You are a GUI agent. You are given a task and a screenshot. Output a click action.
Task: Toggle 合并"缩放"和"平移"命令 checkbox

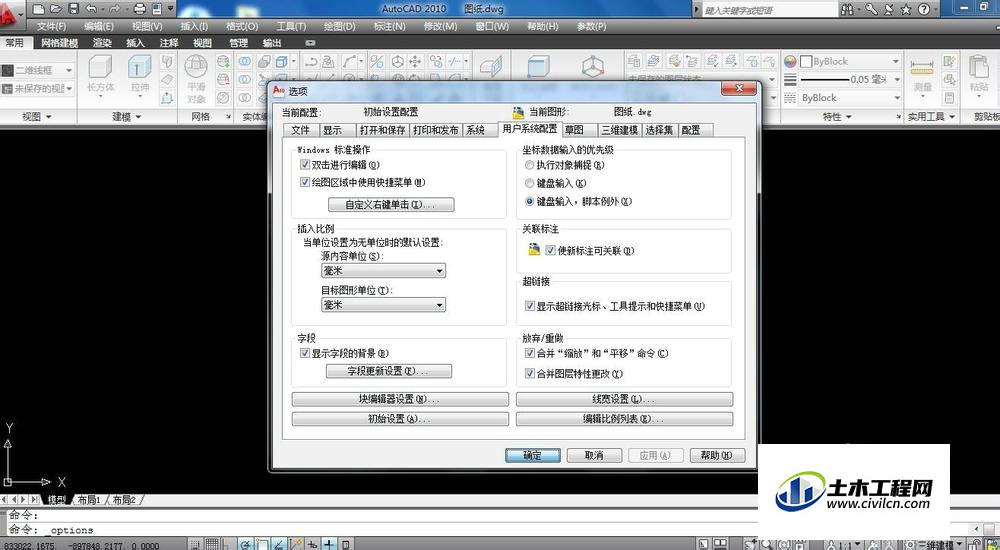point(529,353)
